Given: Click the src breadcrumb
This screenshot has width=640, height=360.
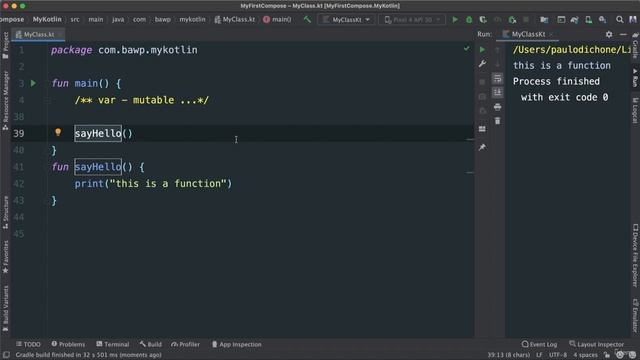Looking at the screenshot, I should (x=75, y=19).
